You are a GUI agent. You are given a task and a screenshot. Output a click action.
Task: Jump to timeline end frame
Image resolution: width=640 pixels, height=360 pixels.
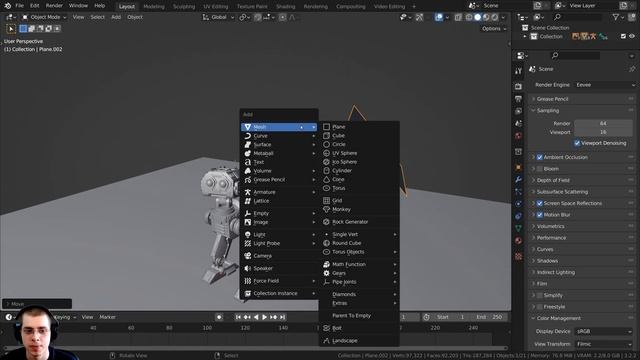coord(282,317)
